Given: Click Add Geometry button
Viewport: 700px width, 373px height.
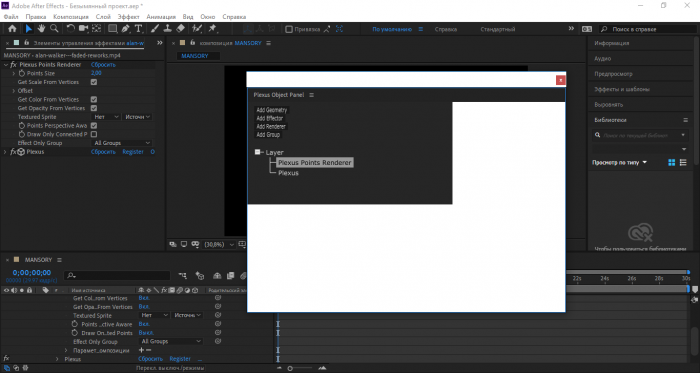Looking at the screenshot, I should (271, 110).
